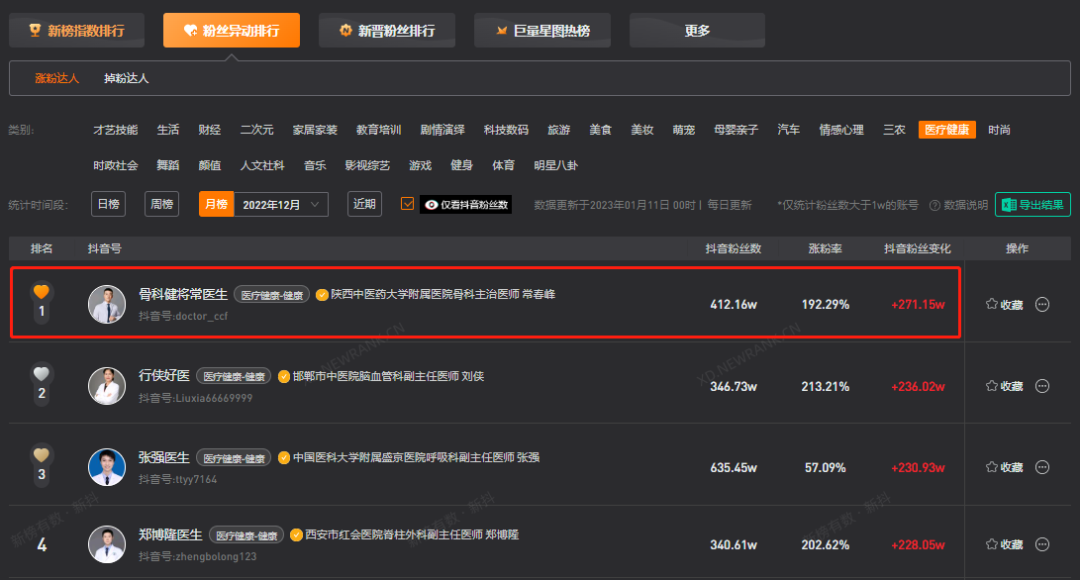1080x580 pixels.
Task: Click the 导出结果 export button
Action: 1032,205
